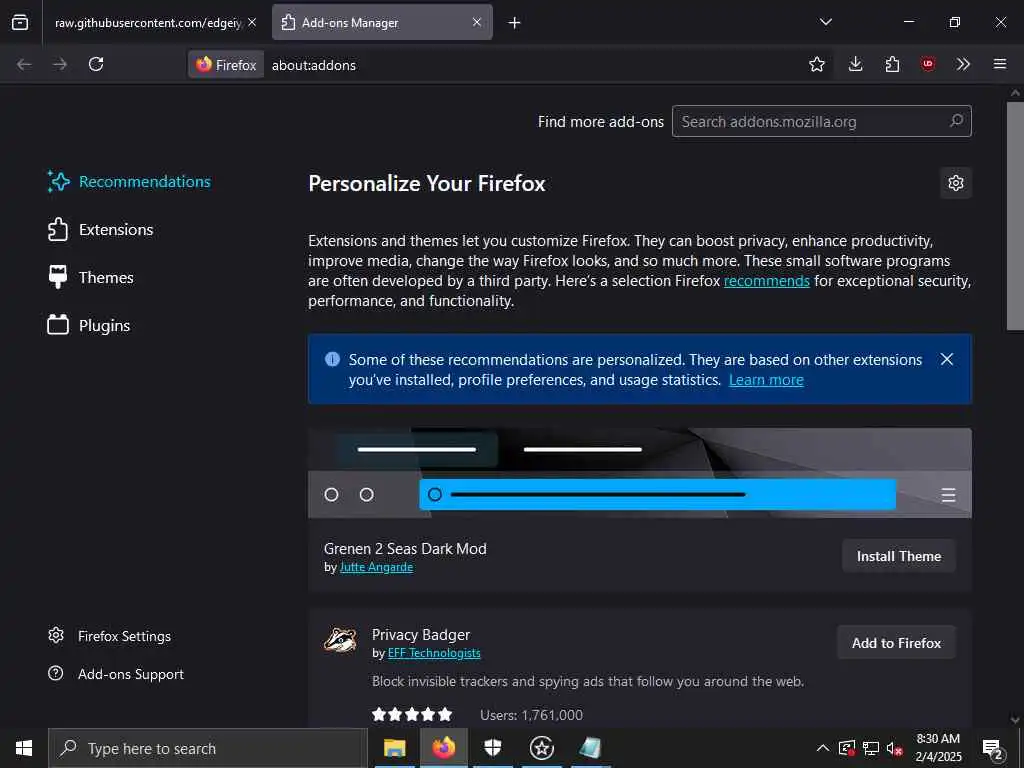This screenshot has width=1024, height=768.
Task: Click the page vertical scrollbar thumb
Action: pyautogui.click(x=1015, y=217)
